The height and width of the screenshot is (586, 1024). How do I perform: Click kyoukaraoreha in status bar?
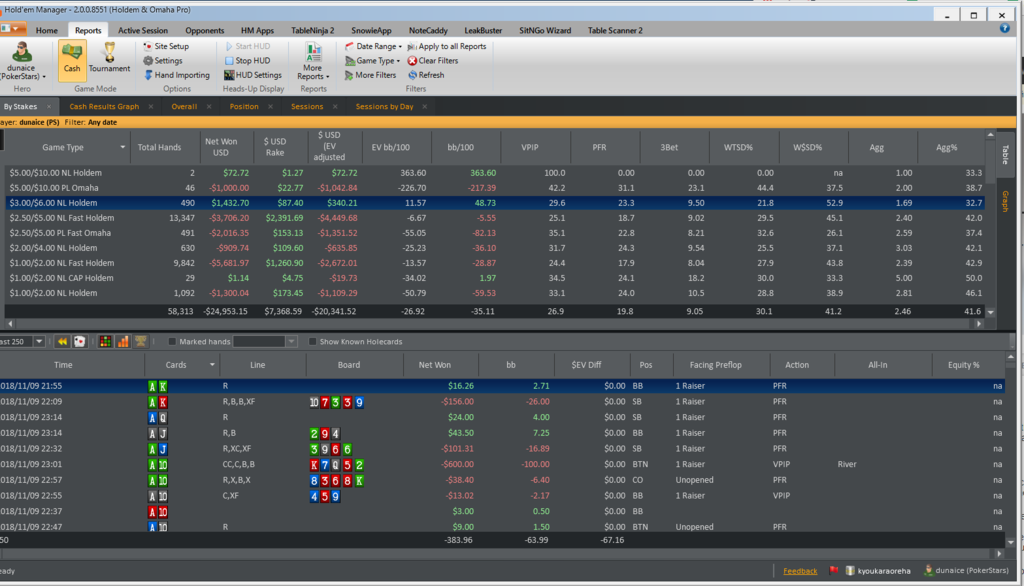point(884,571)
